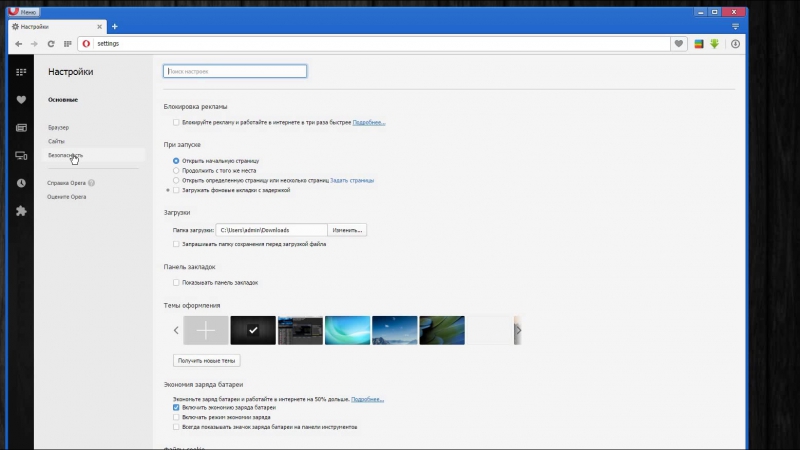Uncheck 'Включить экономию заряда батареи' checkbox
This screenshot has height=450, width=800.
pos(176,408)
